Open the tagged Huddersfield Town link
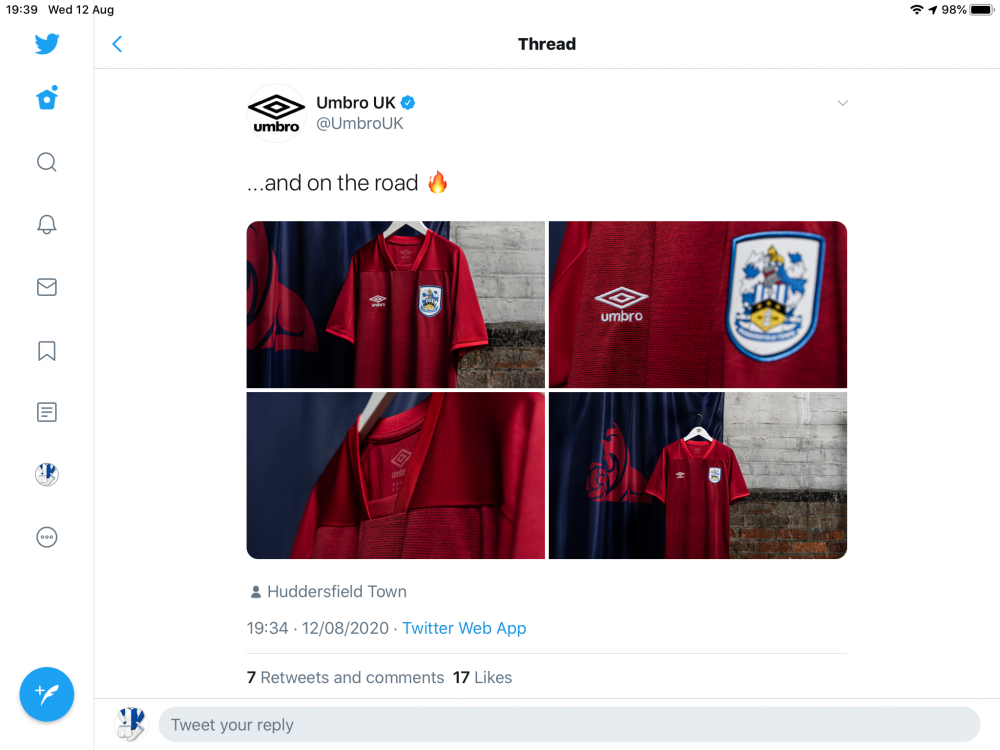1000x750 pixels. click(x=336, y=591)
